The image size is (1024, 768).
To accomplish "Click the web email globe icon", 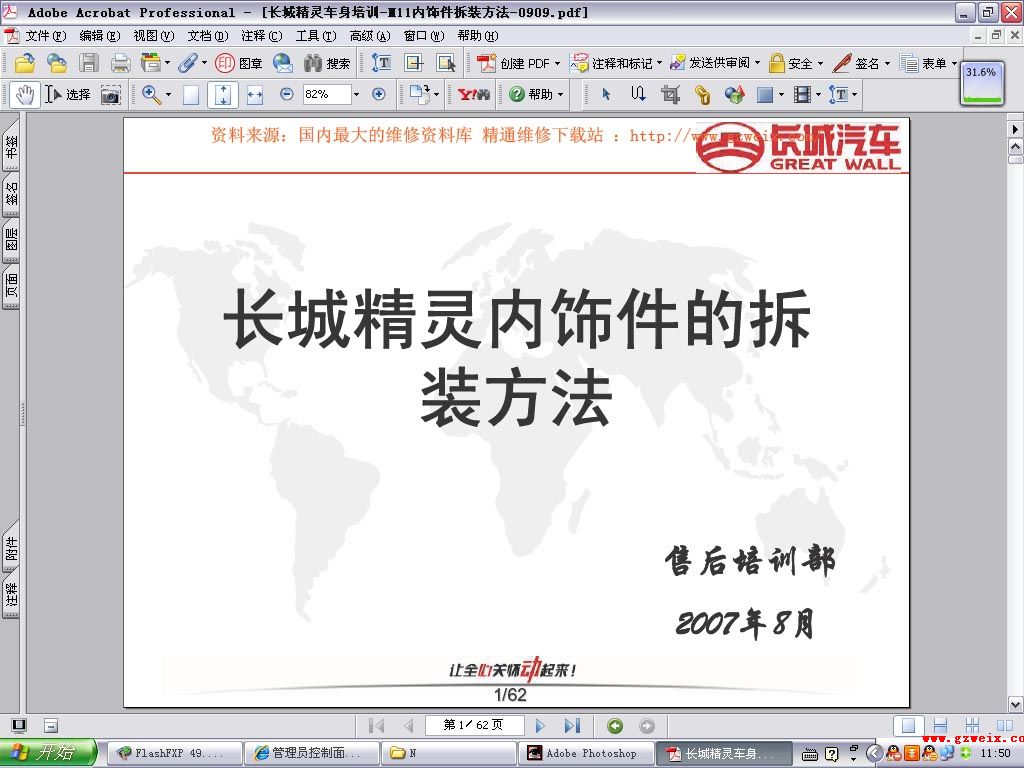I will pyautogui.click(x=283, y=63).
